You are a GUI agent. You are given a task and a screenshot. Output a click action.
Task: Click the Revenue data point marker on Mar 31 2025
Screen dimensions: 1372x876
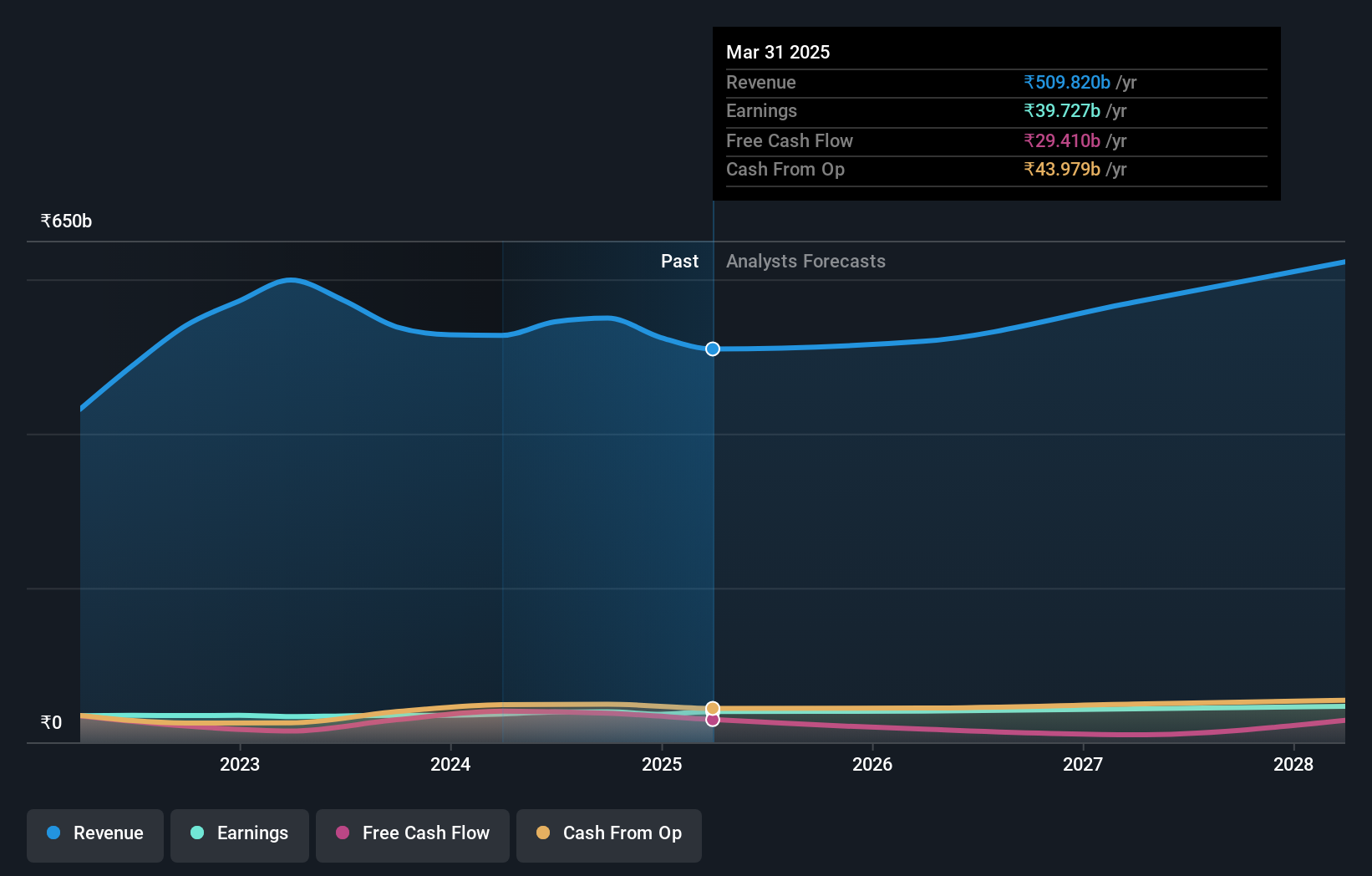pyautogui.click(x=713, y=349)
